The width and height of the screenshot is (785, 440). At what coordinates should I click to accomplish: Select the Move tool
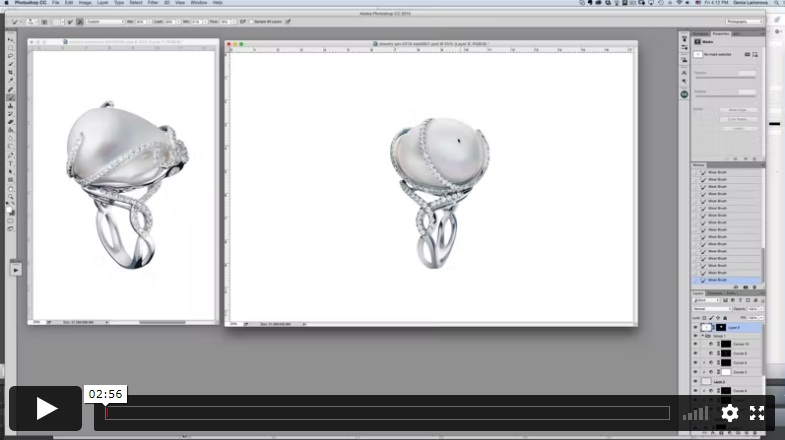pyautogui.click(x=11, y=40)
